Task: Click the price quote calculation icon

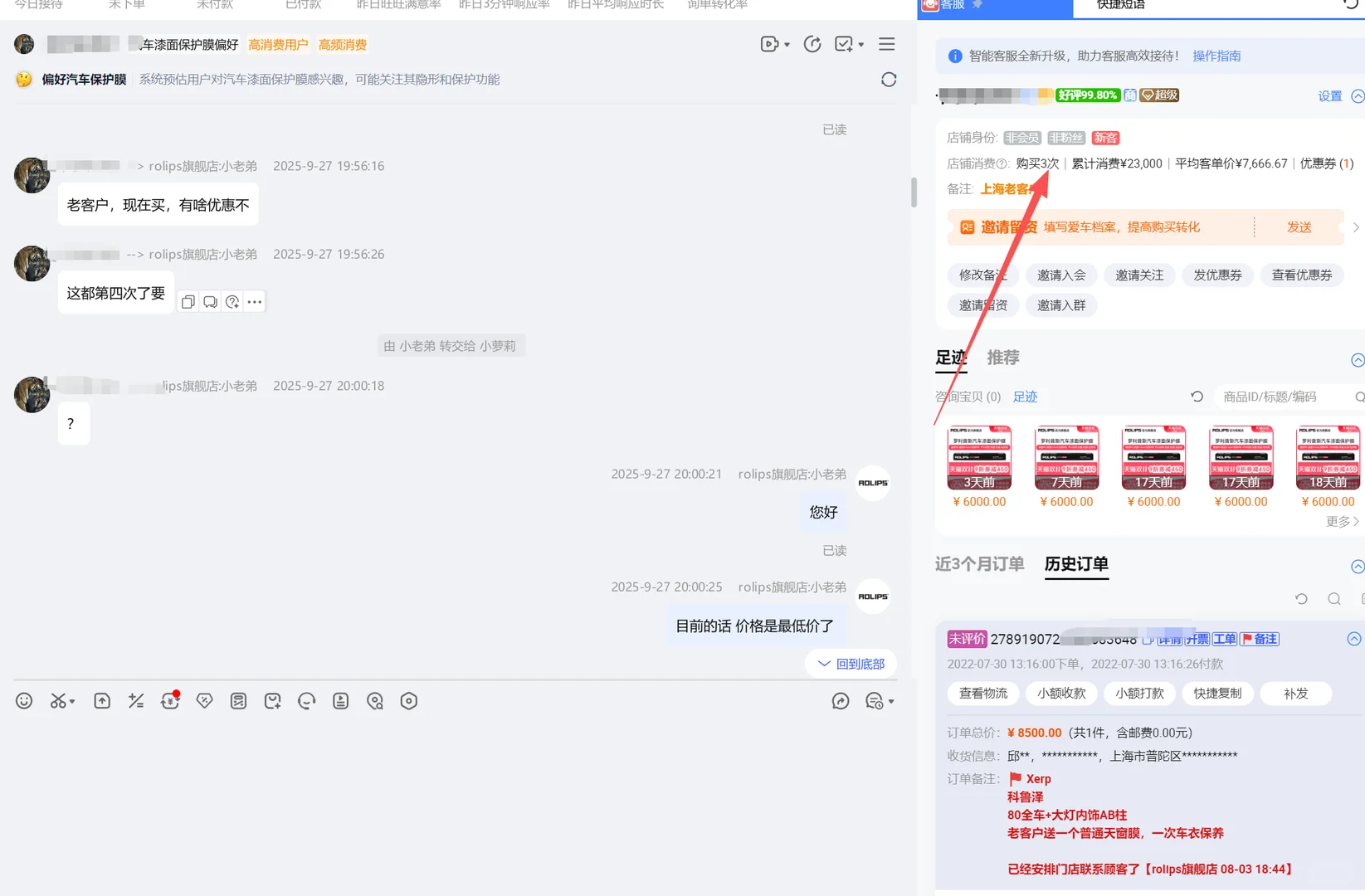Action: [x=135, y=701]
